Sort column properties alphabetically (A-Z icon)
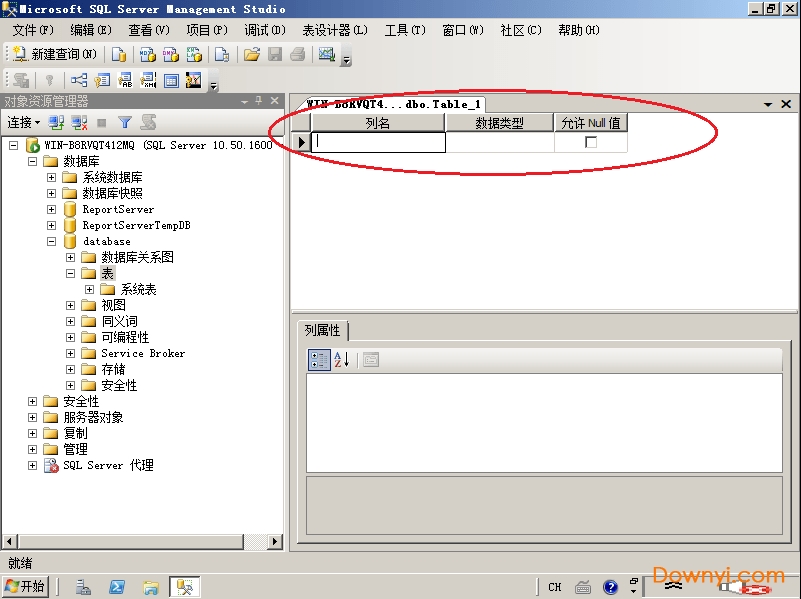801x599 pixels. (x=342, y=360)
